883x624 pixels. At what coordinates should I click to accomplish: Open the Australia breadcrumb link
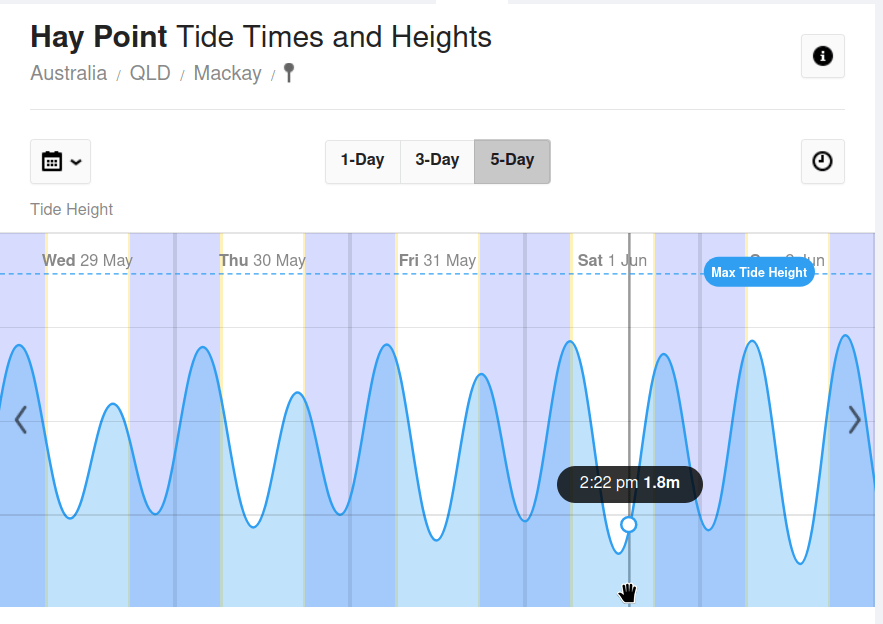pyautogui.click(x=69, y=73)
